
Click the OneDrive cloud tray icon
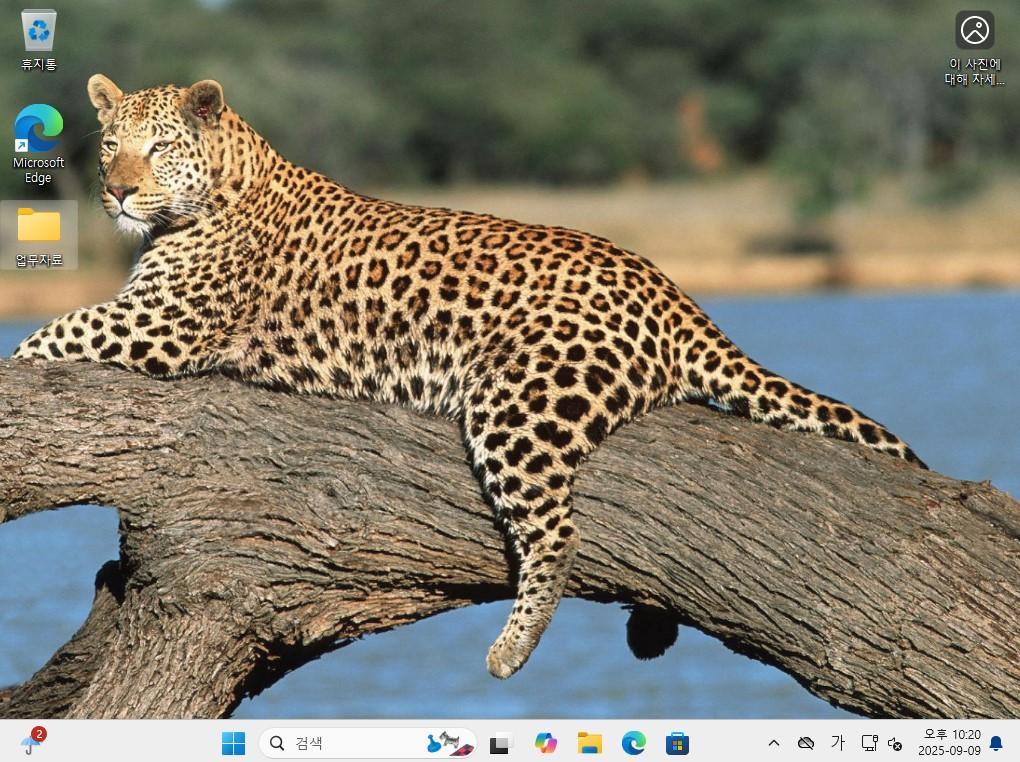tap(806, 743)
